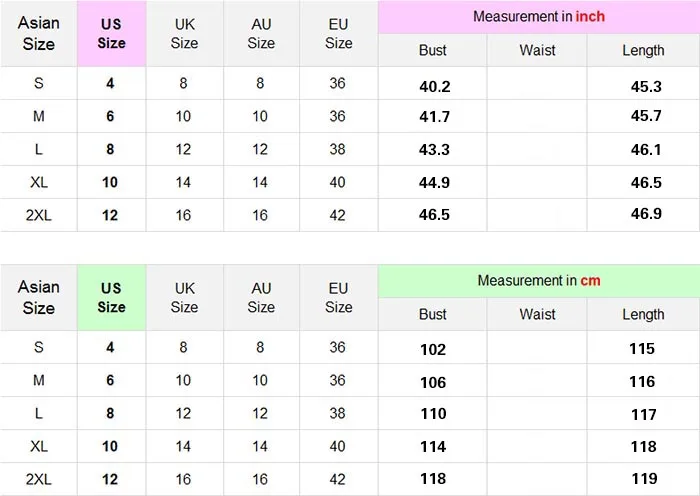The image size is (700, 496).
Task: Click the green US Size header cell
Action: pyautogui.click(x=112, y=297)
